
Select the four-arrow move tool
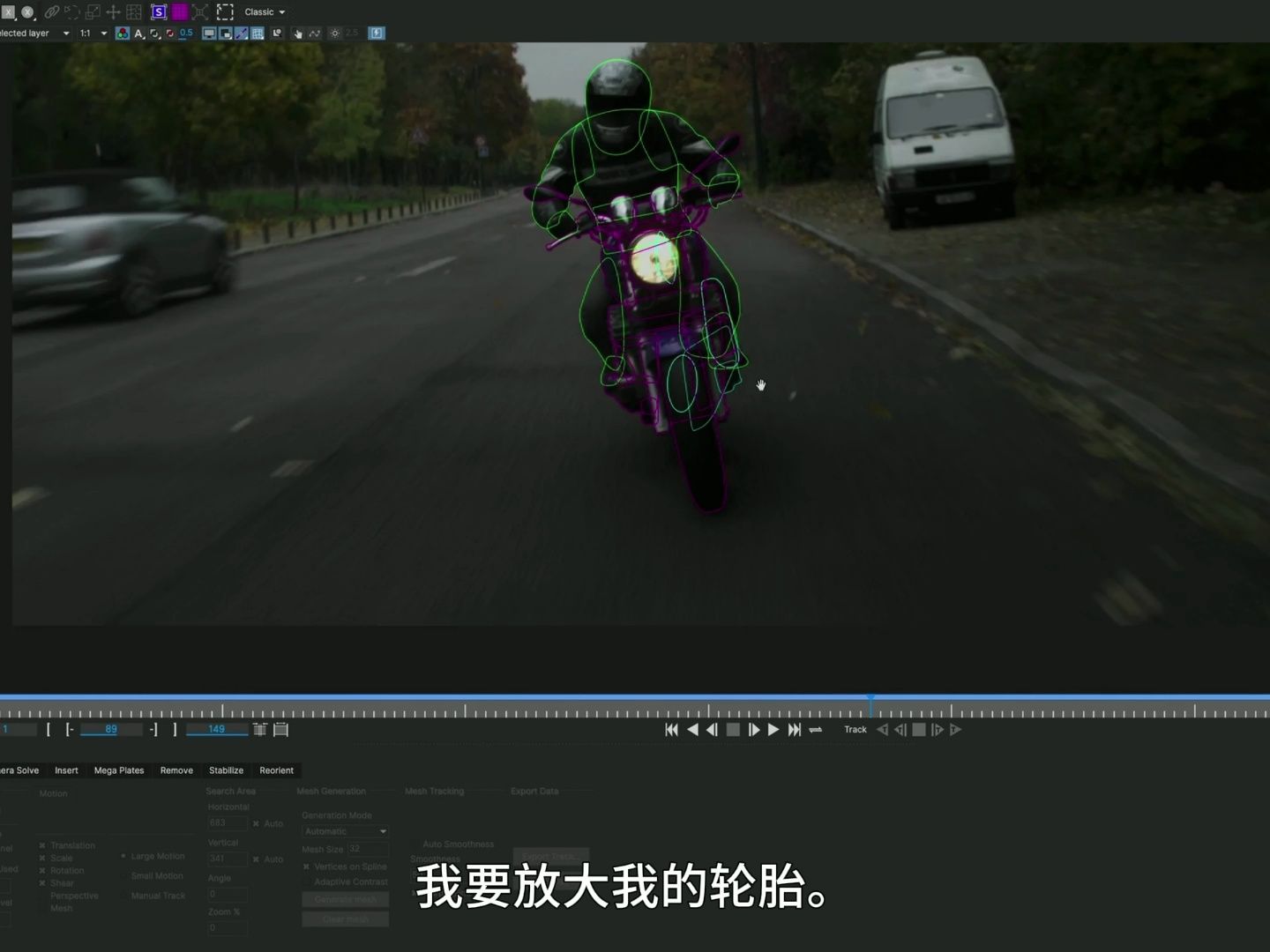[113, 12]
